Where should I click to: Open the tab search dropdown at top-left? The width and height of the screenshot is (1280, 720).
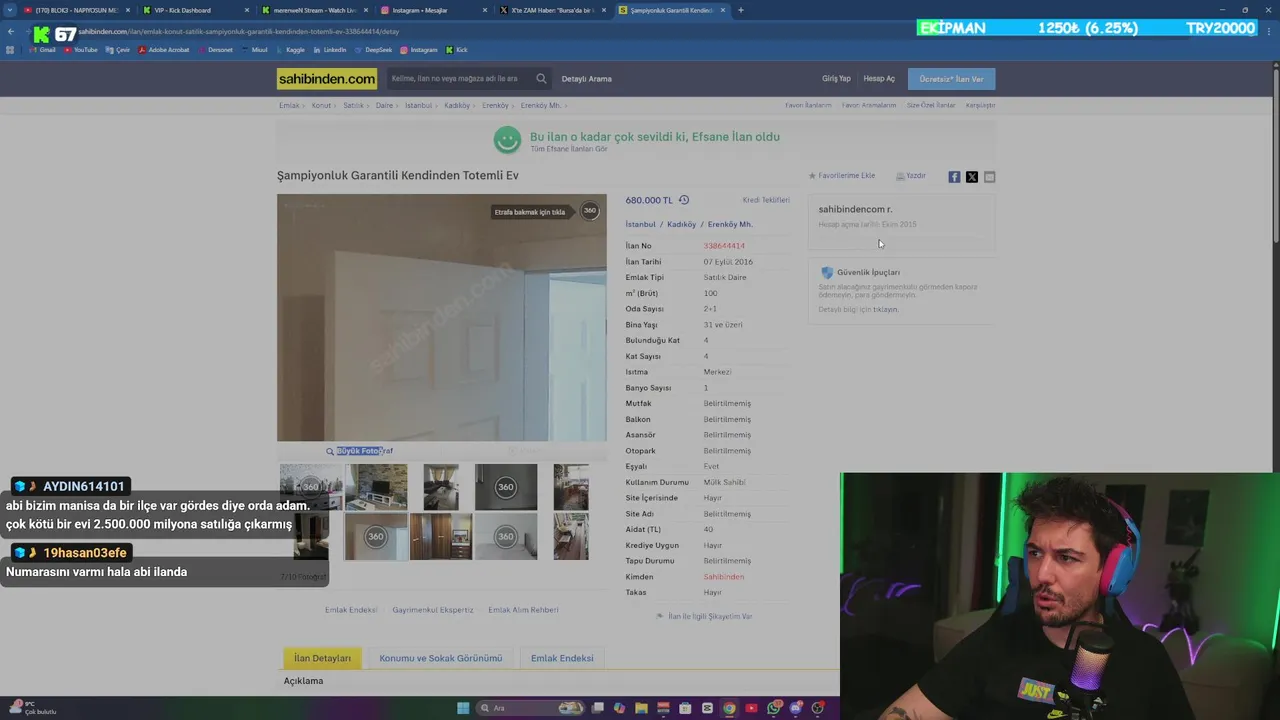[10, 10]
